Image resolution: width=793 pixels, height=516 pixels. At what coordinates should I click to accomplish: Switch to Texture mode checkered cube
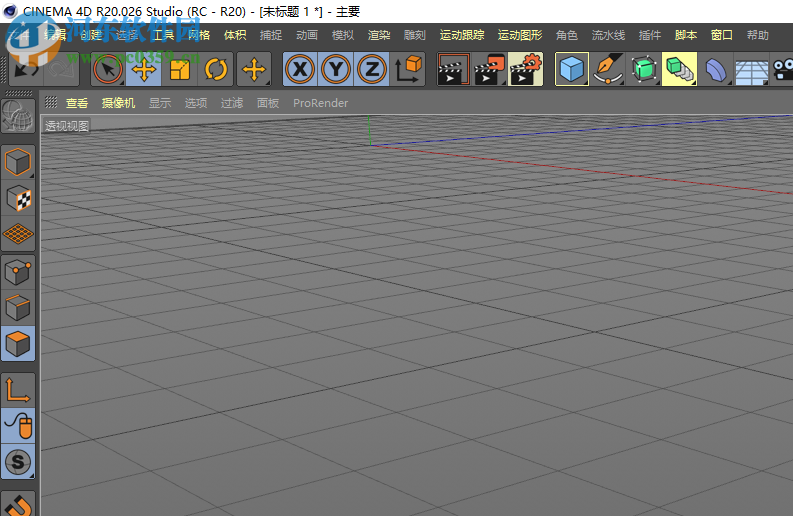point(18,198)
